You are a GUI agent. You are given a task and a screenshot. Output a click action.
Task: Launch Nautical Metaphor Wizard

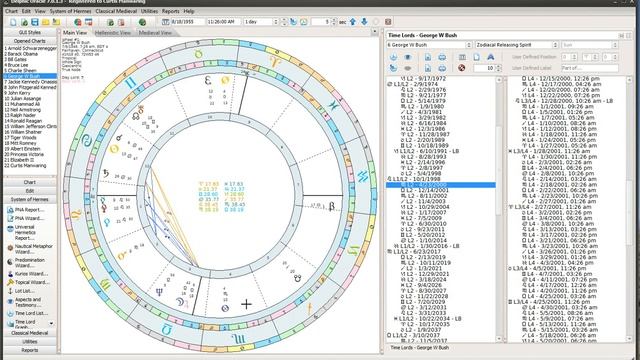click(30, 249)
